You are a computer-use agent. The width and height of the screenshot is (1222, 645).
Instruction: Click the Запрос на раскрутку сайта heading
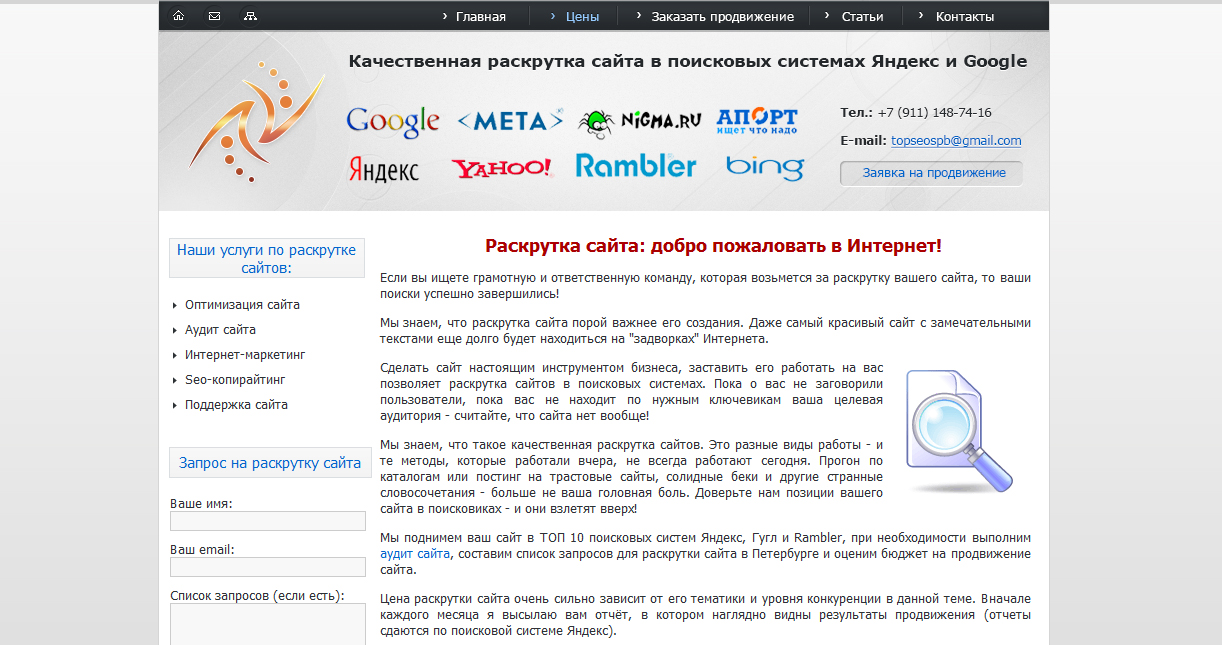point(270,463)
